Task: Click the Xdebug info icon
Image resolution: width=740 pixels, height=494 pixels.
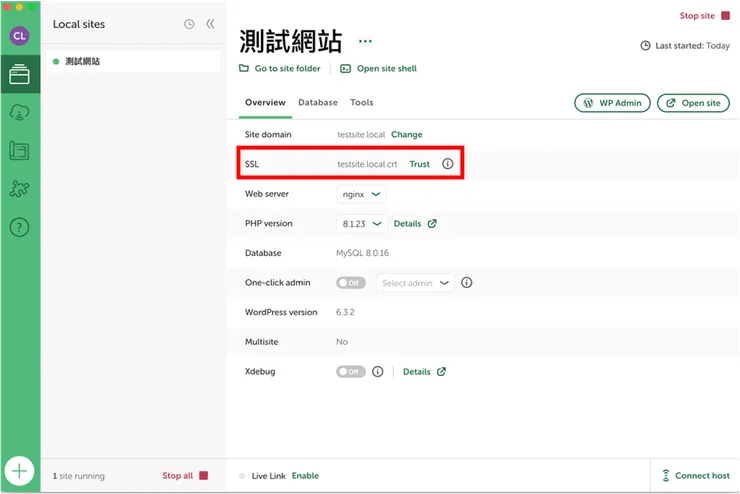Action: tap(378, 372)
